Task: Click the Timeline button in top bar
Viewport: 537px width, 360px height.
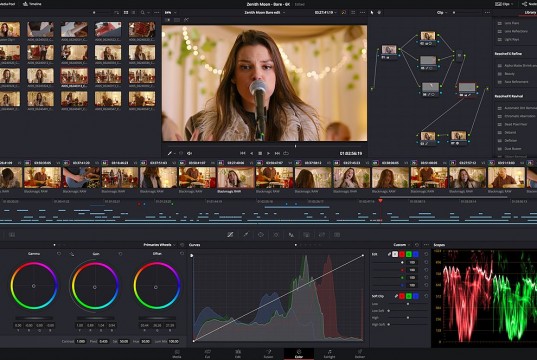Action: click(32, 4)
